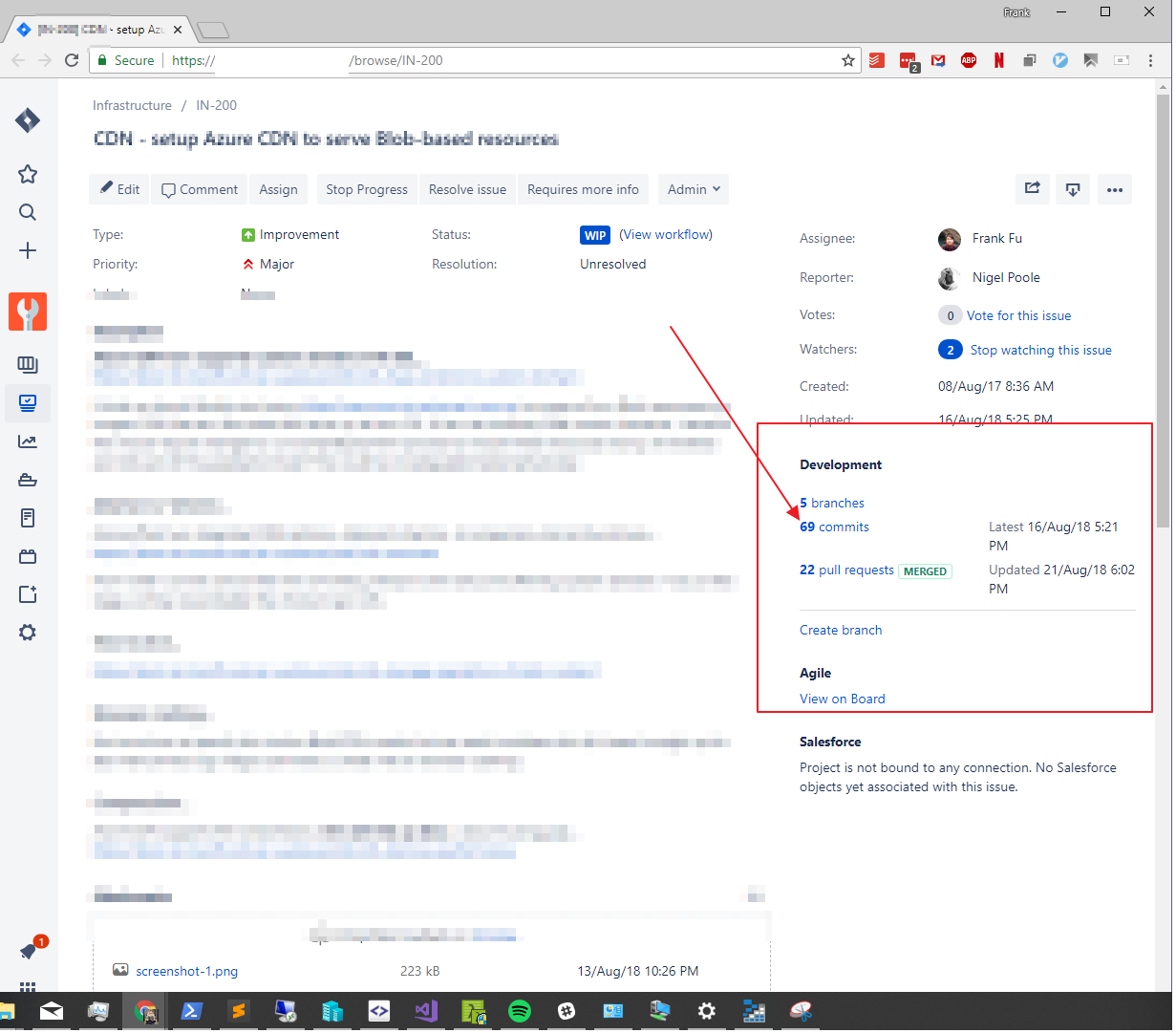Viewport: 1176px width, 1033px height.
Task: Open active sprints board icon in sidebar
Action: click(x=28, y=403)
